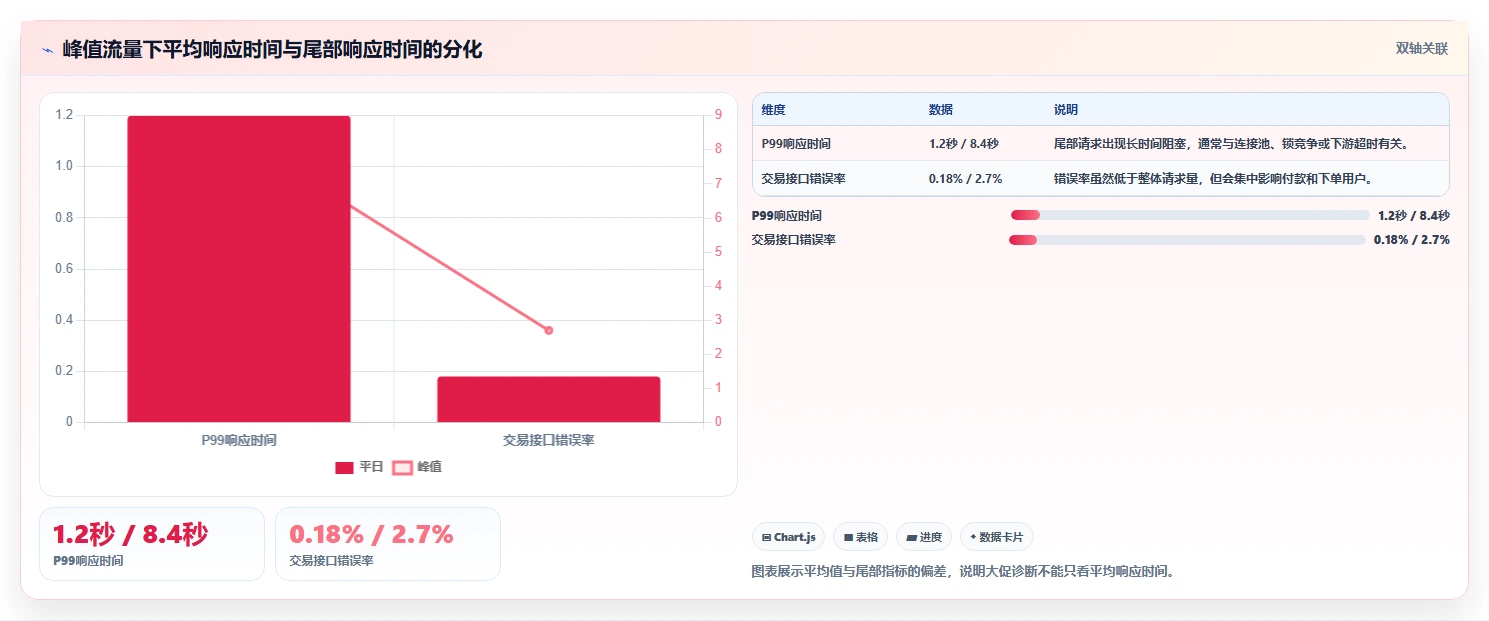Click table cell 交易接口错误率

[x=803, y=179]
